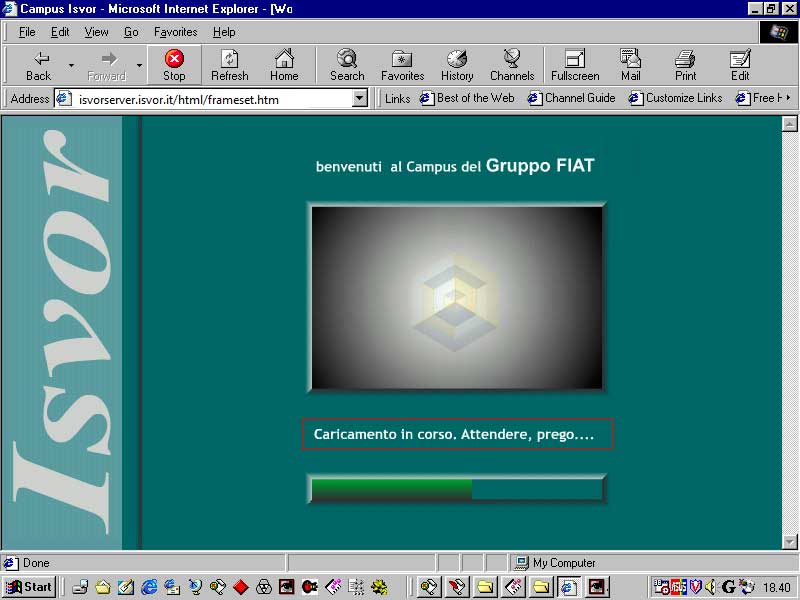Click the Windows logo throbber icon

click(778, 32)
